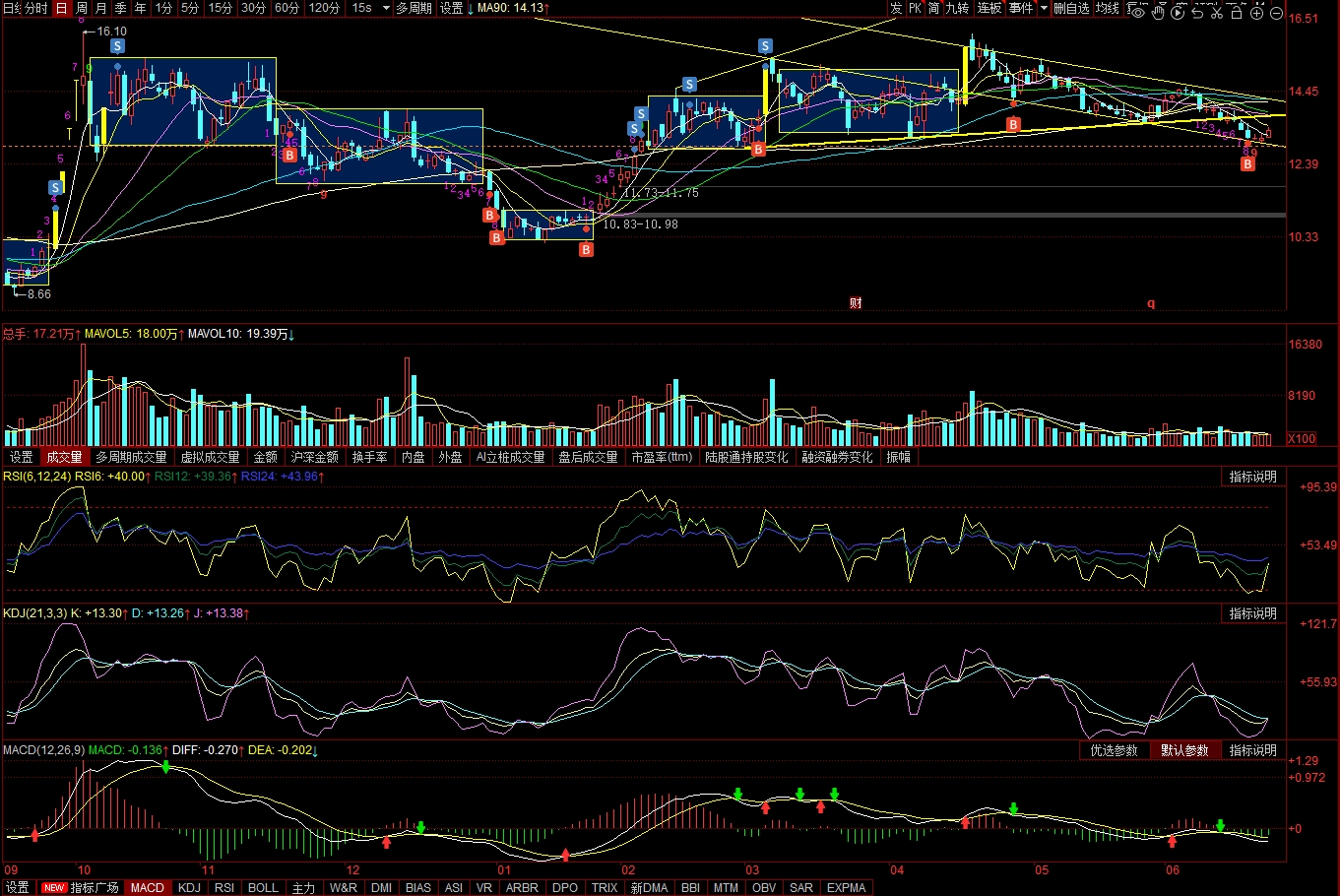Click the X100 volume scale label

(1301, 439)
